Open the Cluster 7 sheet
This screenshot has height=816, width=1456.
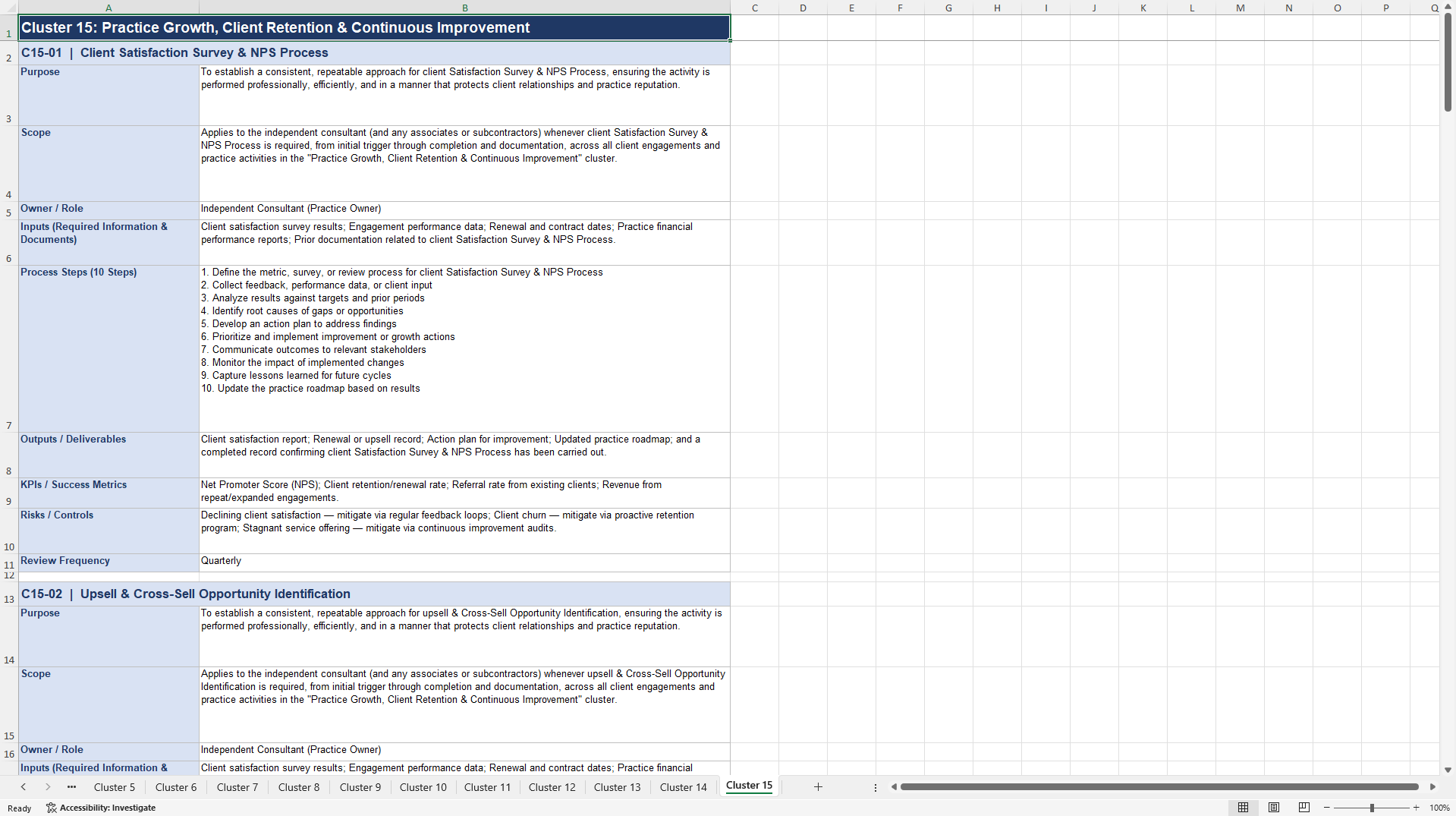tap(237, 787)
